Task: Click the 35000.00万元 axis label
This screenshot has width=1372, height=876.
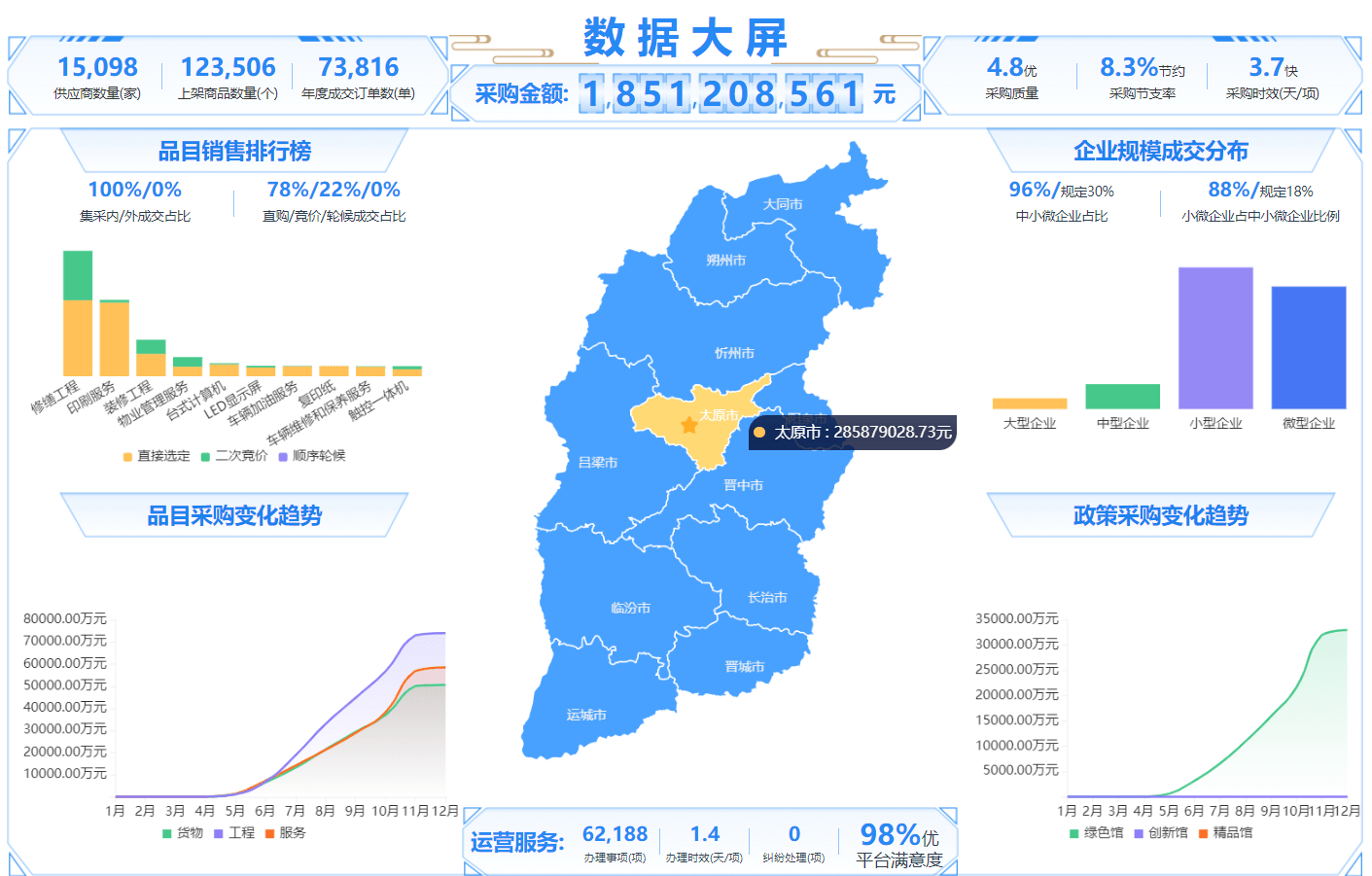Action: click(1016, 618)
